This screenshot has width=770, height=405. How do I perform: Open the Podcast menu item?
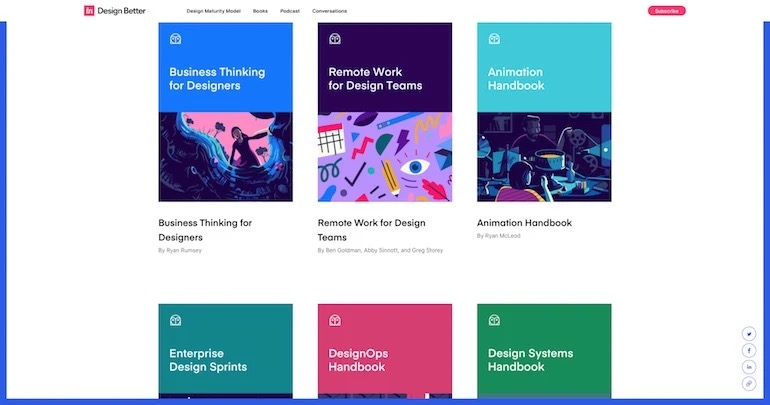click(x=290, y=11)
